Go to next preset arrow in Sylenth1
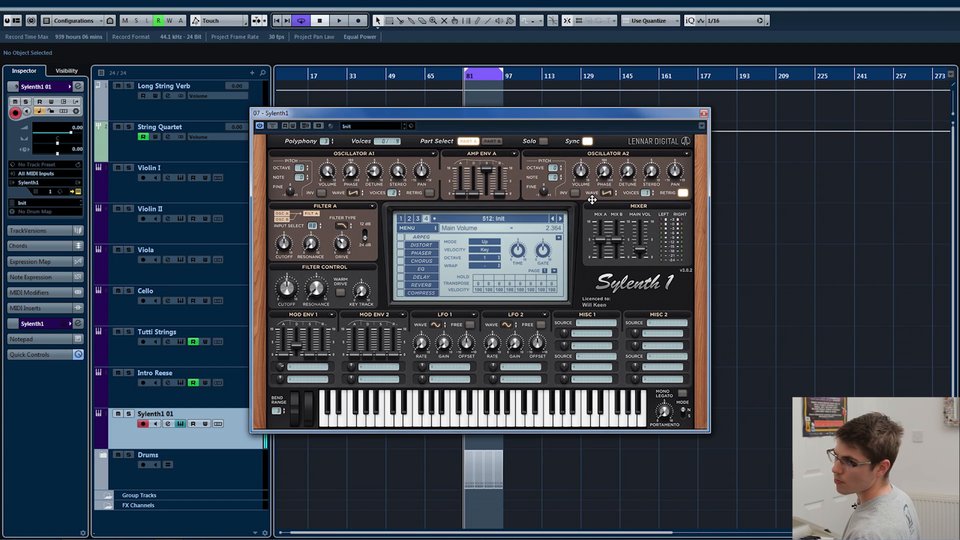This screenshot has width=960, height=540. point(560,219)
